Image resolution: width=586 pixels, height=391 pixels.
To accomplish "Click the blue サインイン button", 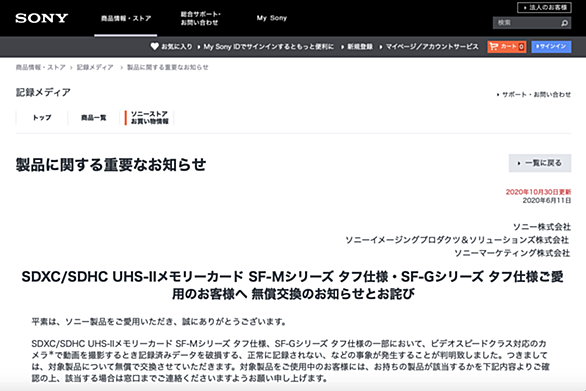I will [x=551, y=47].
